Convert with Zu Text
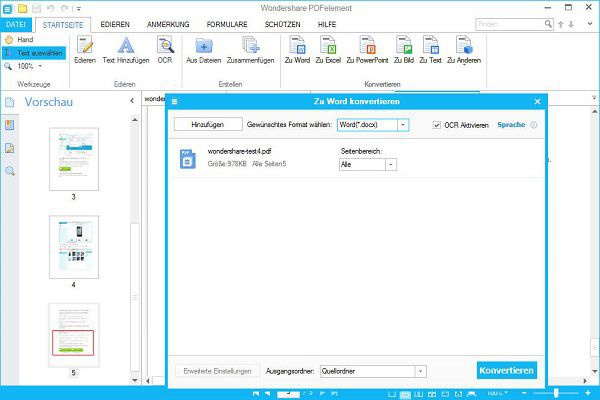The width and height of the screenshot is (600, 400). pyautogui.click(x=430, y=50)
